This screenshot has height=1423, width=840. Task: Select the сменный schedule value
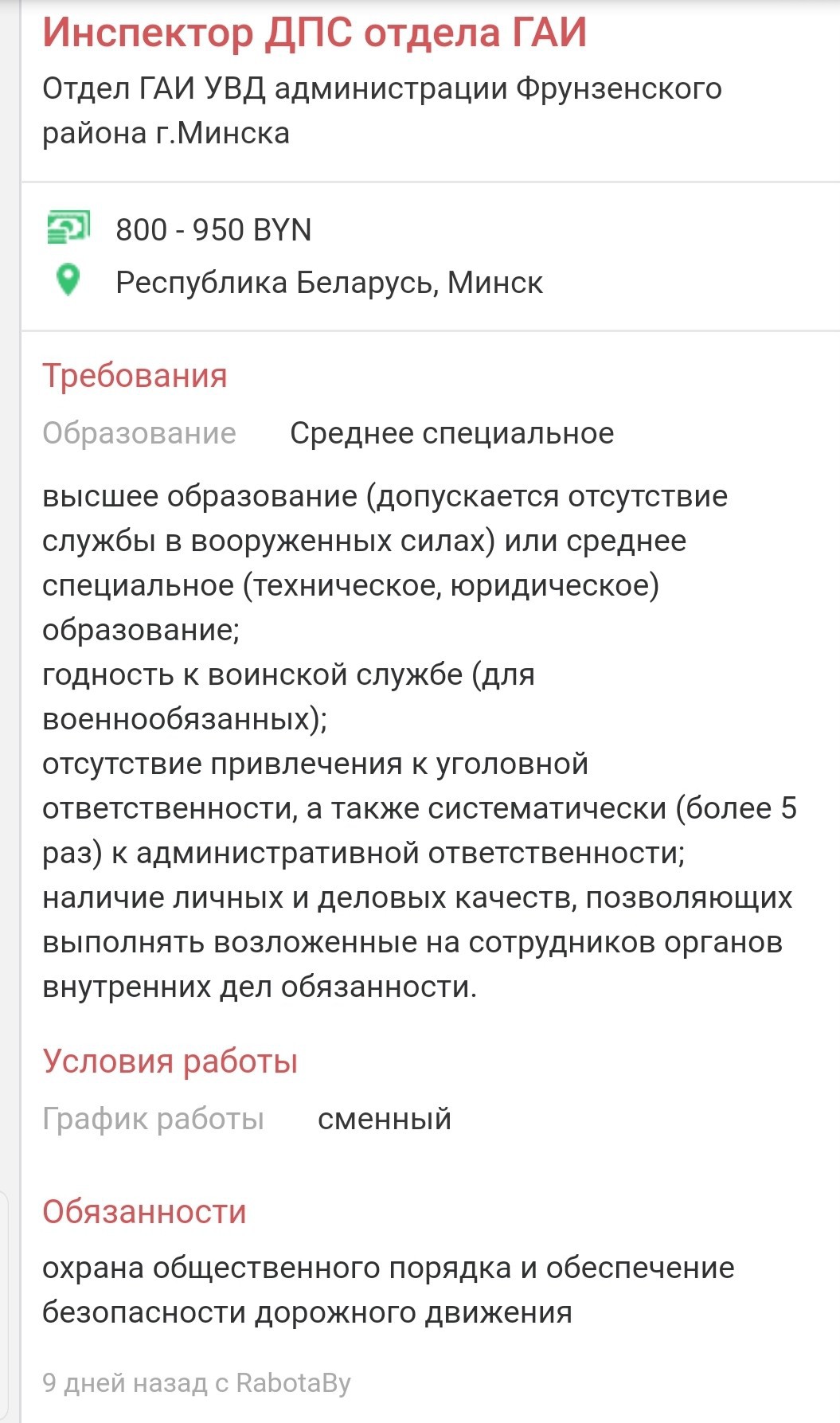385,1119
